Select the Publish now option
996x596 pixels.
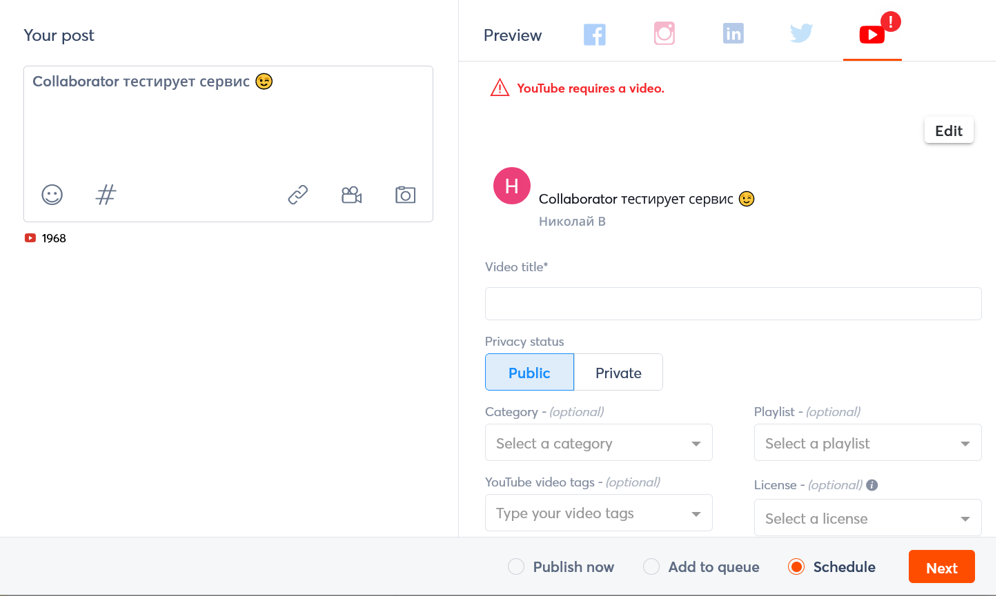[516, 566]
